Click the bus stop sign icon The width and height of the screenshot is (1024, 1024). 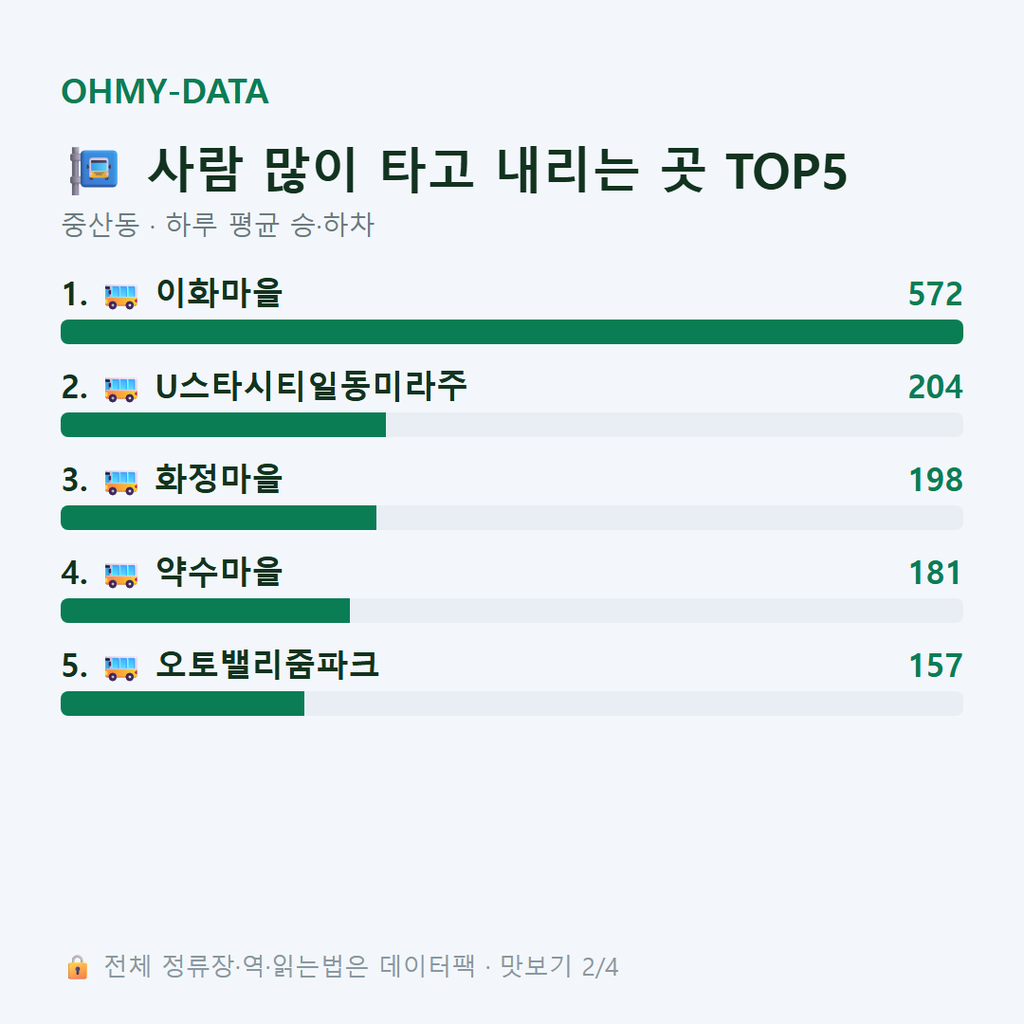[94, 170]
